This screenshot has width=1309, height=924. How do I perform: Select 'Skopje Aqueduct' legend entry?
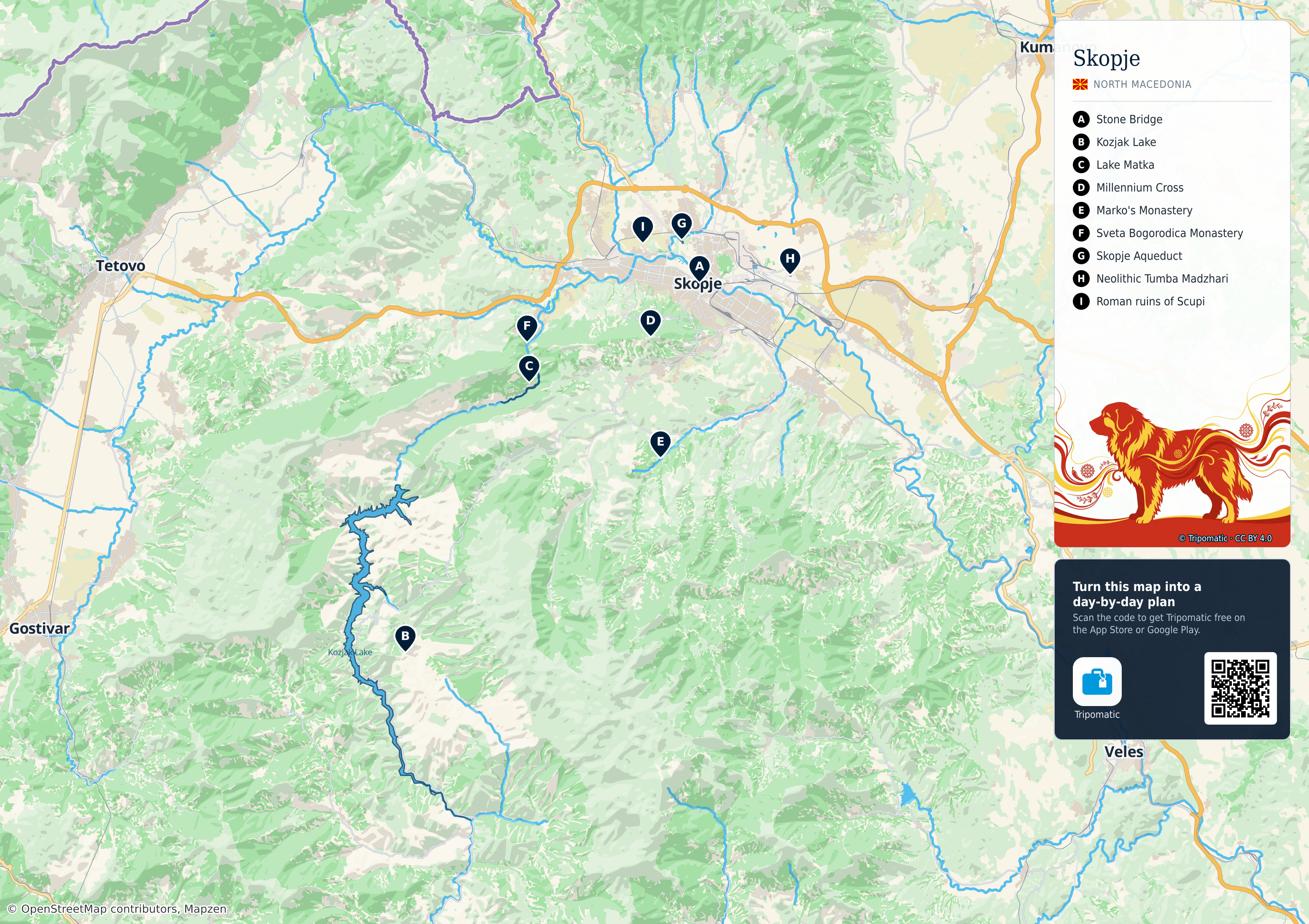click(1139, 256)
